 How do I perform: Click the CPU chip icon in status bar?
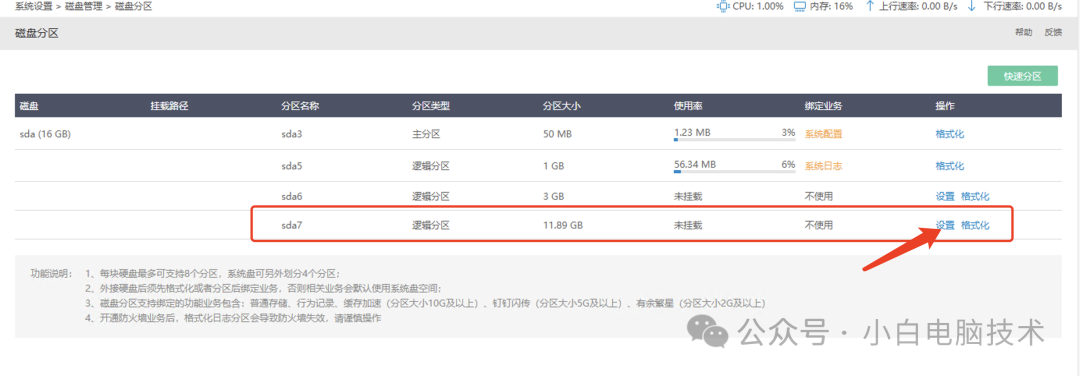tap(723, 6)
